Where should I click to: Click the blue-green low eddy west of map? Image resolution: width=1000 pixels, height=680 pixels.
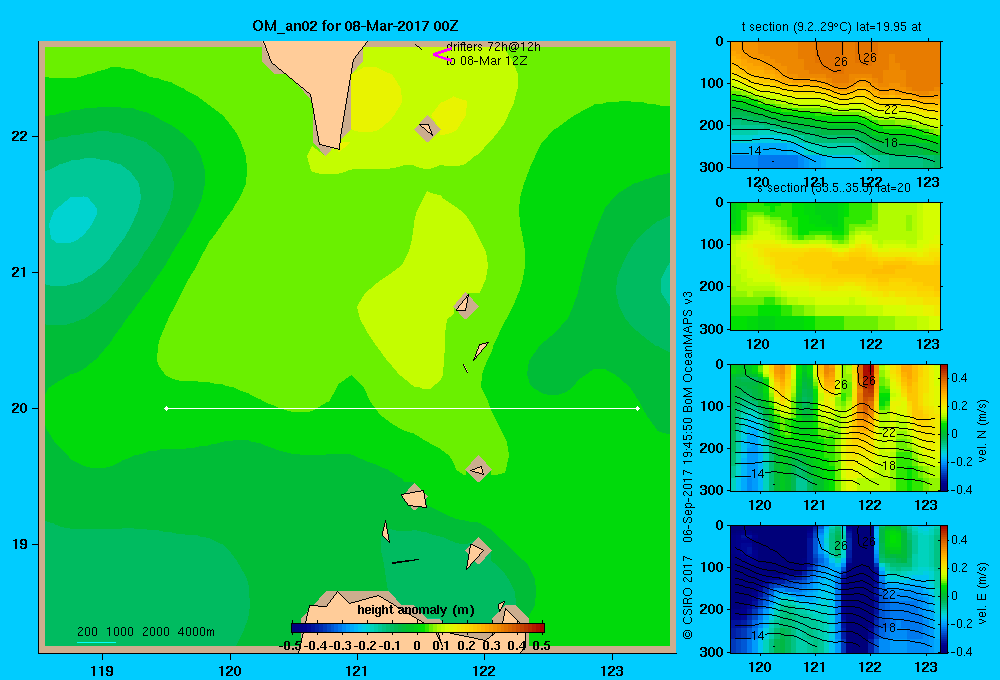click(73, 220)
